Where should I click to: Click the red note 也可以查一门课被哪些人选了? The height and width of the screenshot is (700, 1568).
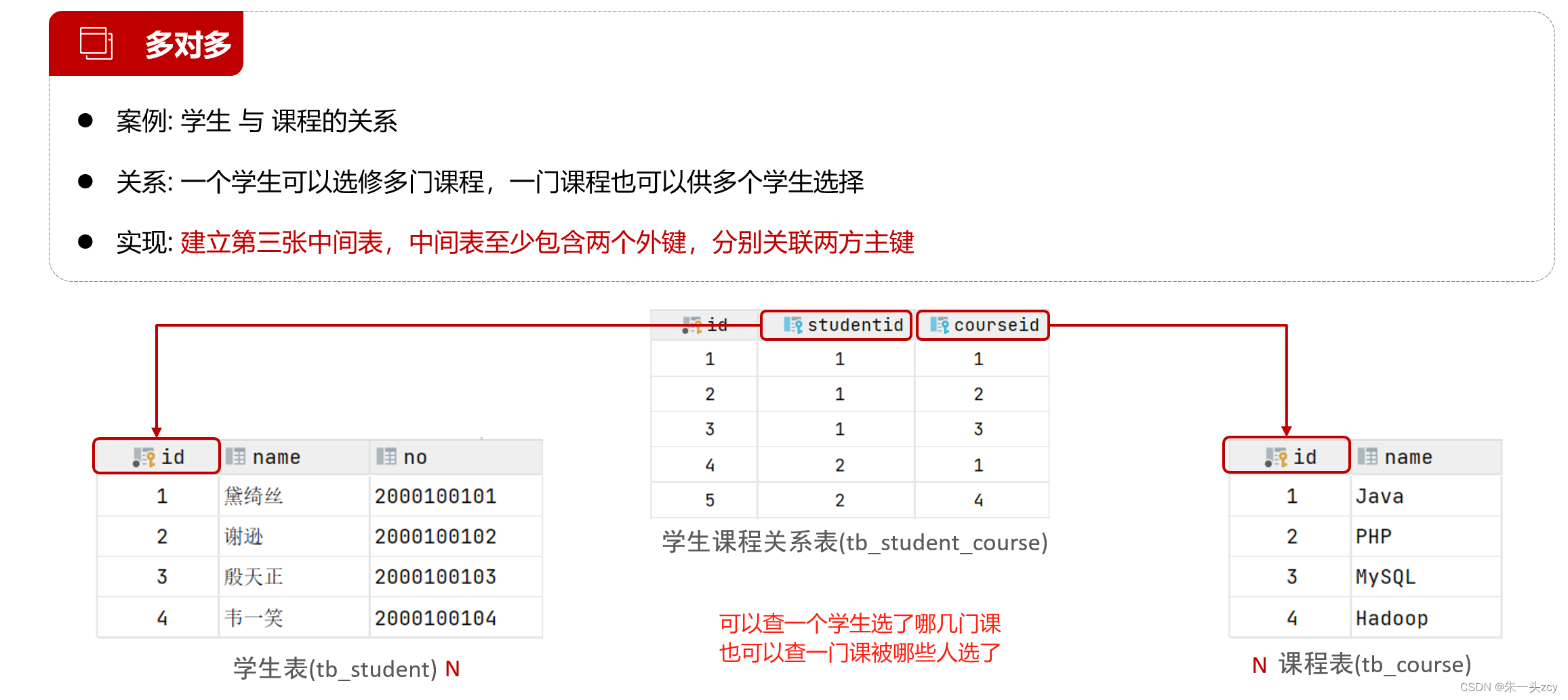tap(860, 653)
